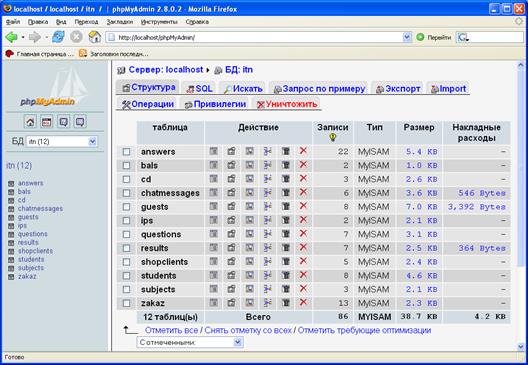Click the fourth sidebar icon for MySQL docs
This screenshot has width=528, height=365.
80,122
